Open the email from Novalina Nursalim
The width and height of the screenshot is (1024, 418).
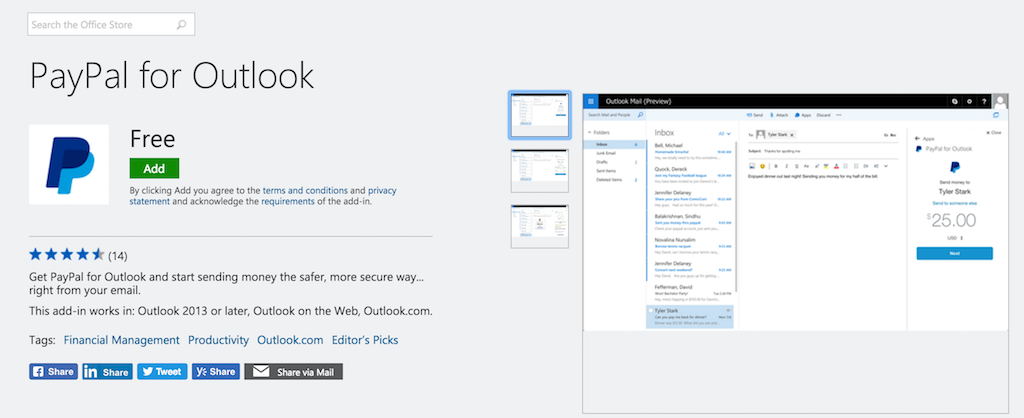click(692, 244)
